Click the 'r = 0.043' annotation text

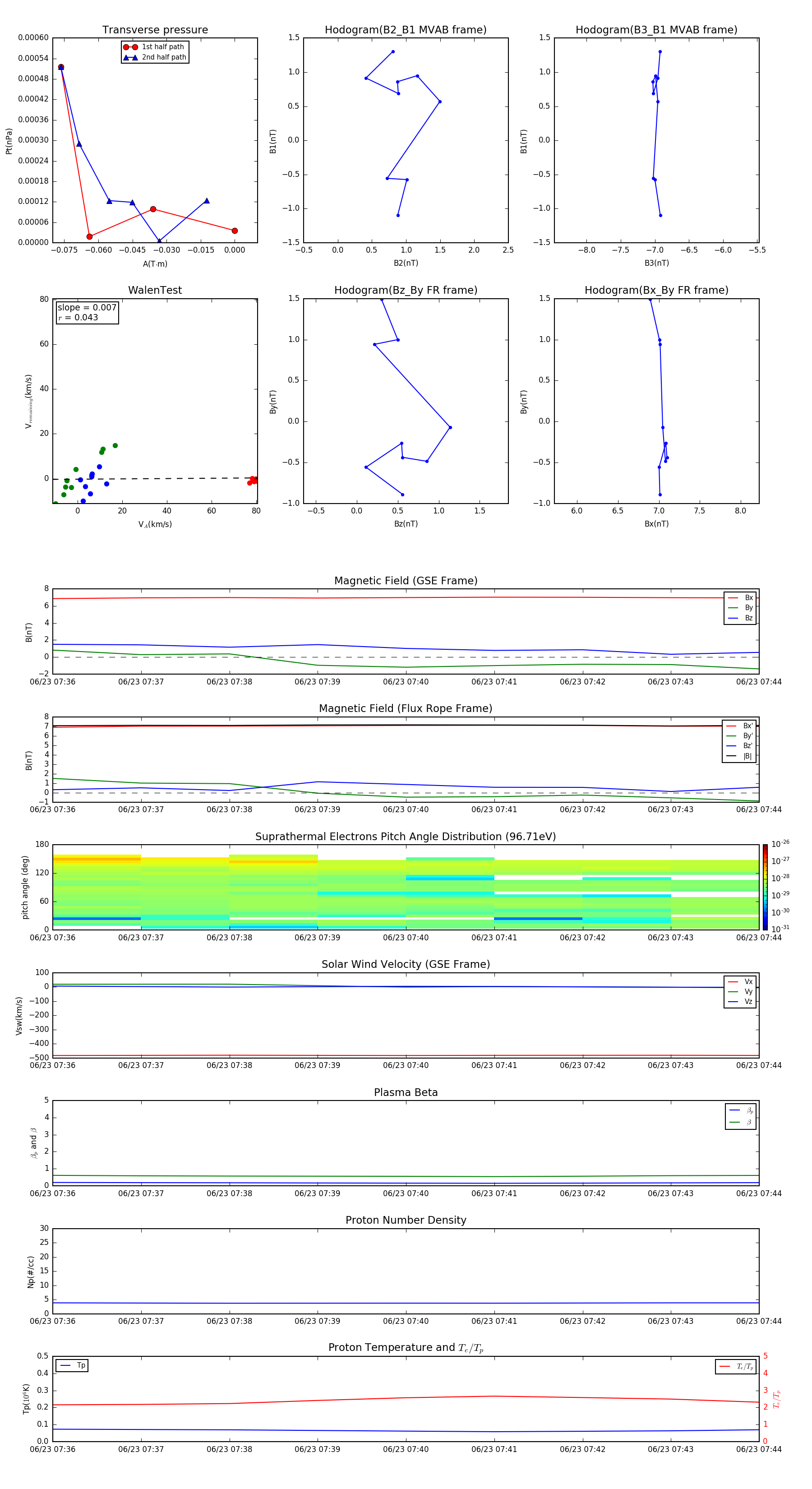78,317
